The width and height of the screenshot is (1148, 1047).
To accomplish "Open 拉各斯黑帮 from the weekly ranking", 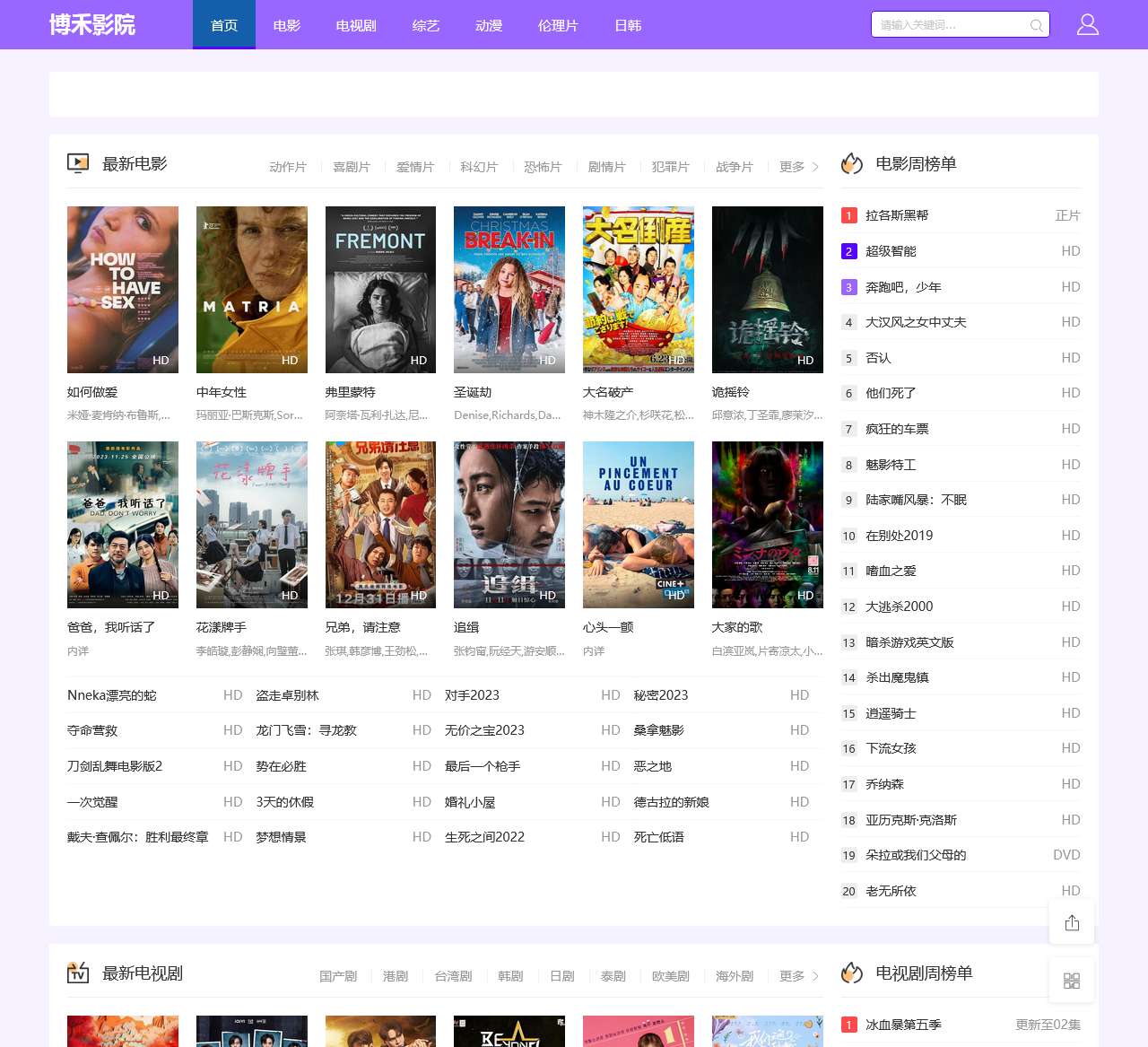I will pos(897,215).
